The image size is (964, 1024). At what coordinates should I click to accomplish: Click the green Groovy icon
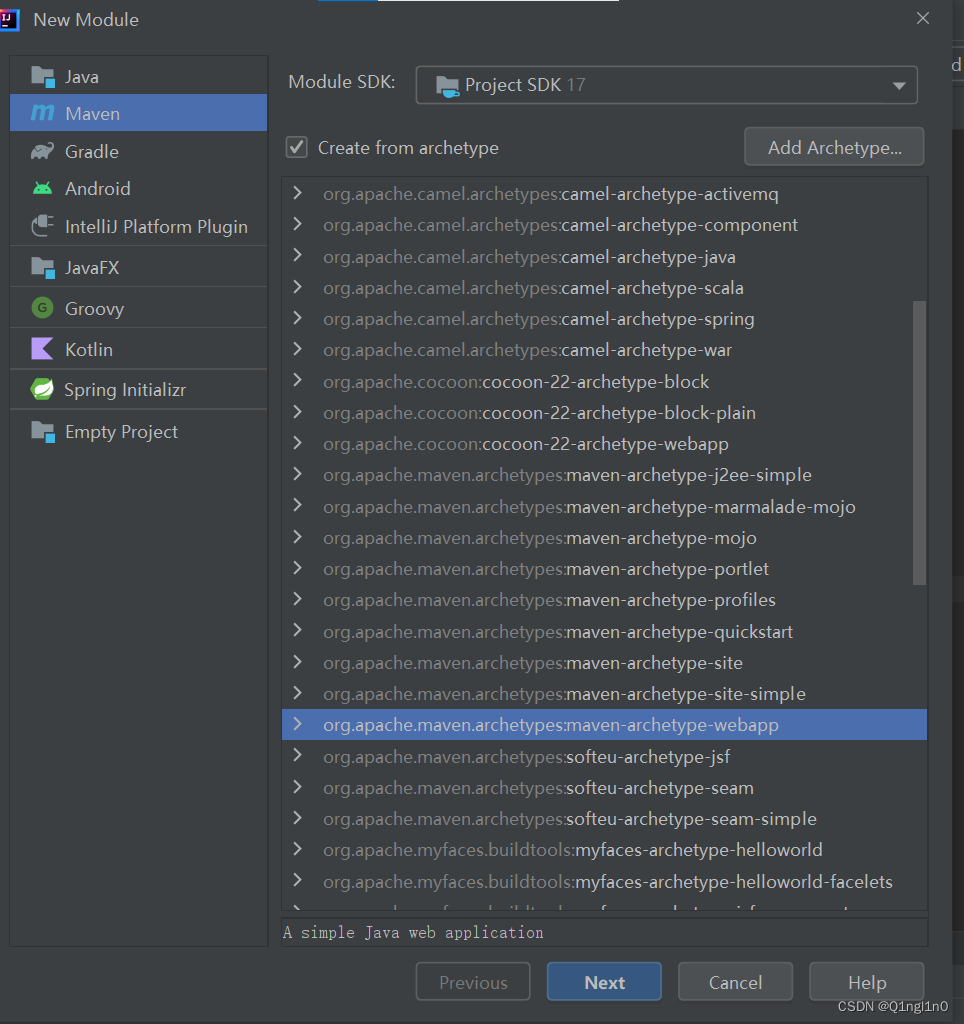(42, 308)
